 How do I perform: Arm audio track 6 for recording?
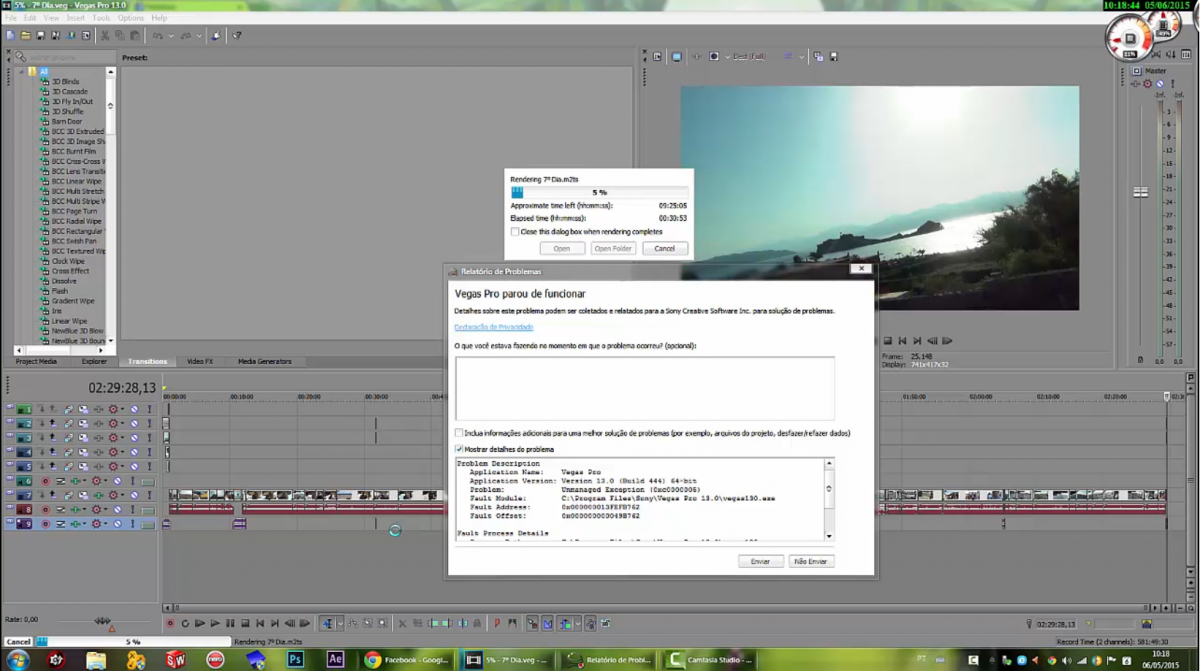(45, 481)
